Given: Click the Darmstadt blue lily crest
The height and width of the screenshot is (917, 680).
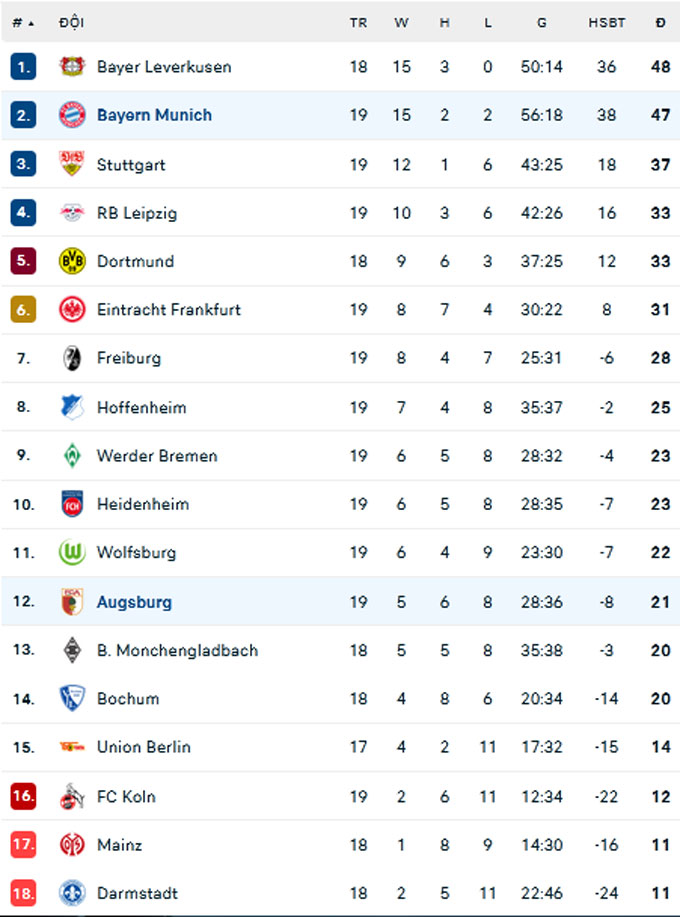Looking at the screenshot, I should point(72,893).
